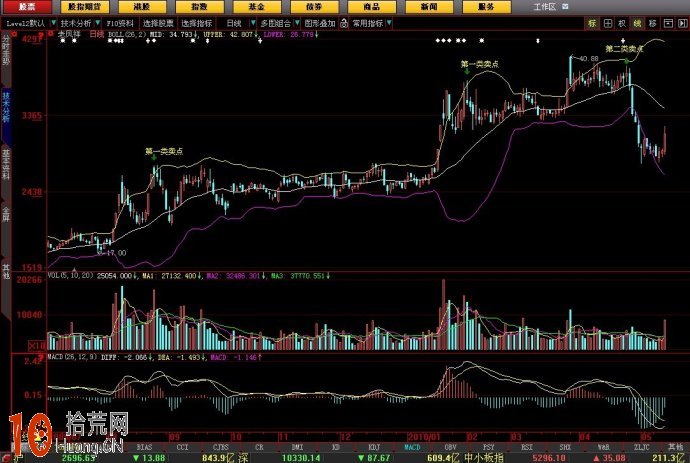Screen dimensions: 690x463
Task: Open the 商品 commodities tab
Action: click(371, 7)
